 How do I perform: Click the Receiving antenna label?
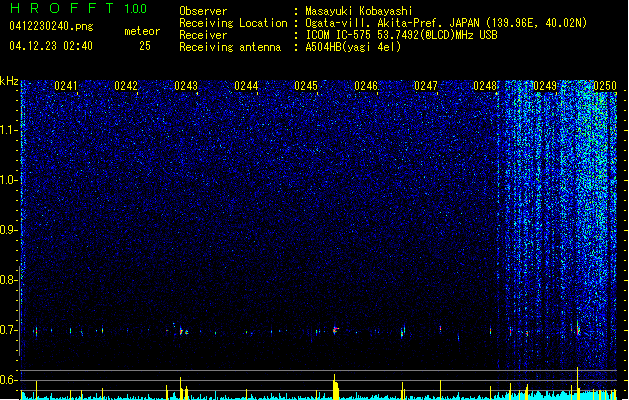230,47
